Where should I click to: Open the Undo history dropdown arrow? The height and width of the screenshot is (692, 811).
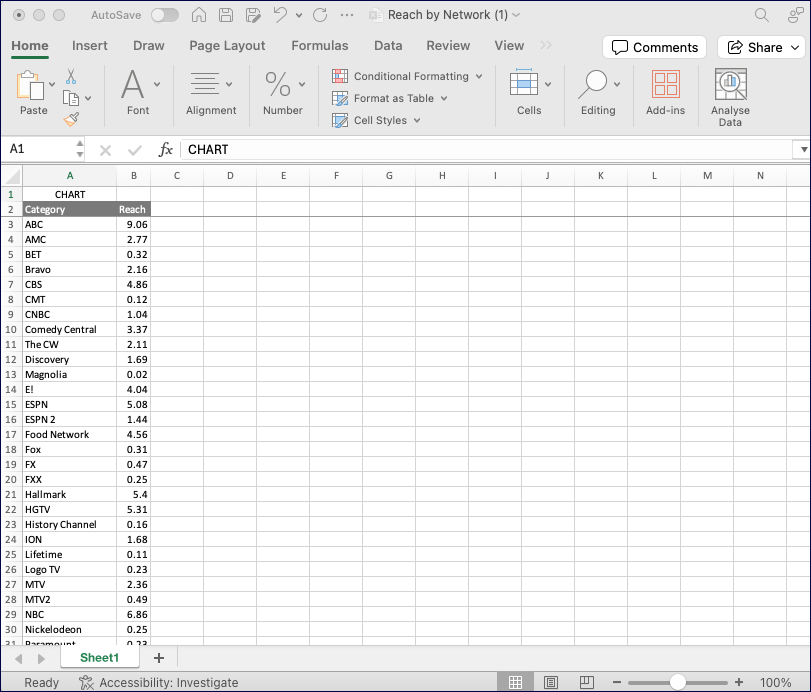(x=299, y=16)
